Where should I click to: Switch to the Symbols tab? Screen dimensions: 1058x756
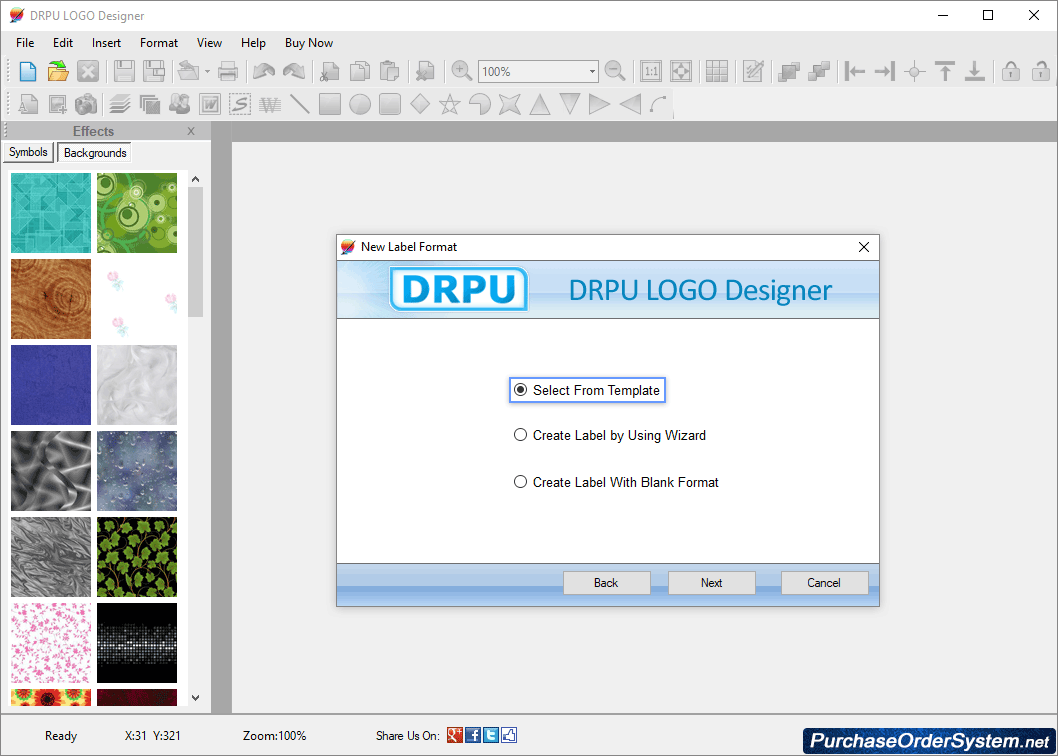click(28, 152)
